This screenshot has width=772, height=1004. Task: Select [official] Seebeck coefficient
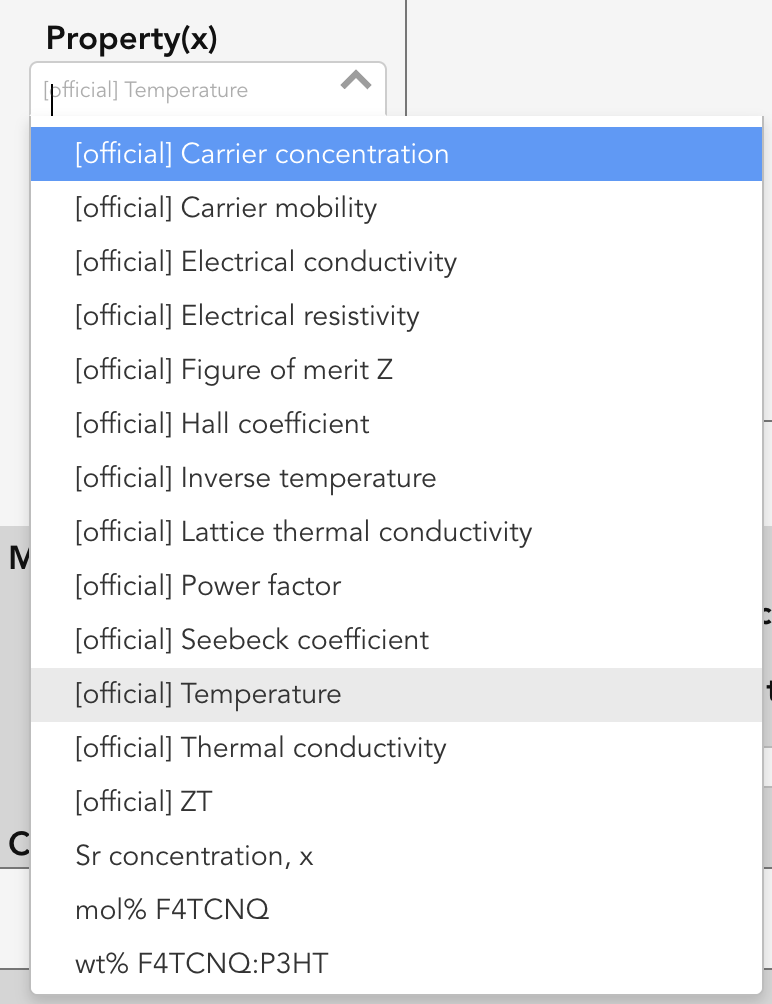[x=396, y=640]
